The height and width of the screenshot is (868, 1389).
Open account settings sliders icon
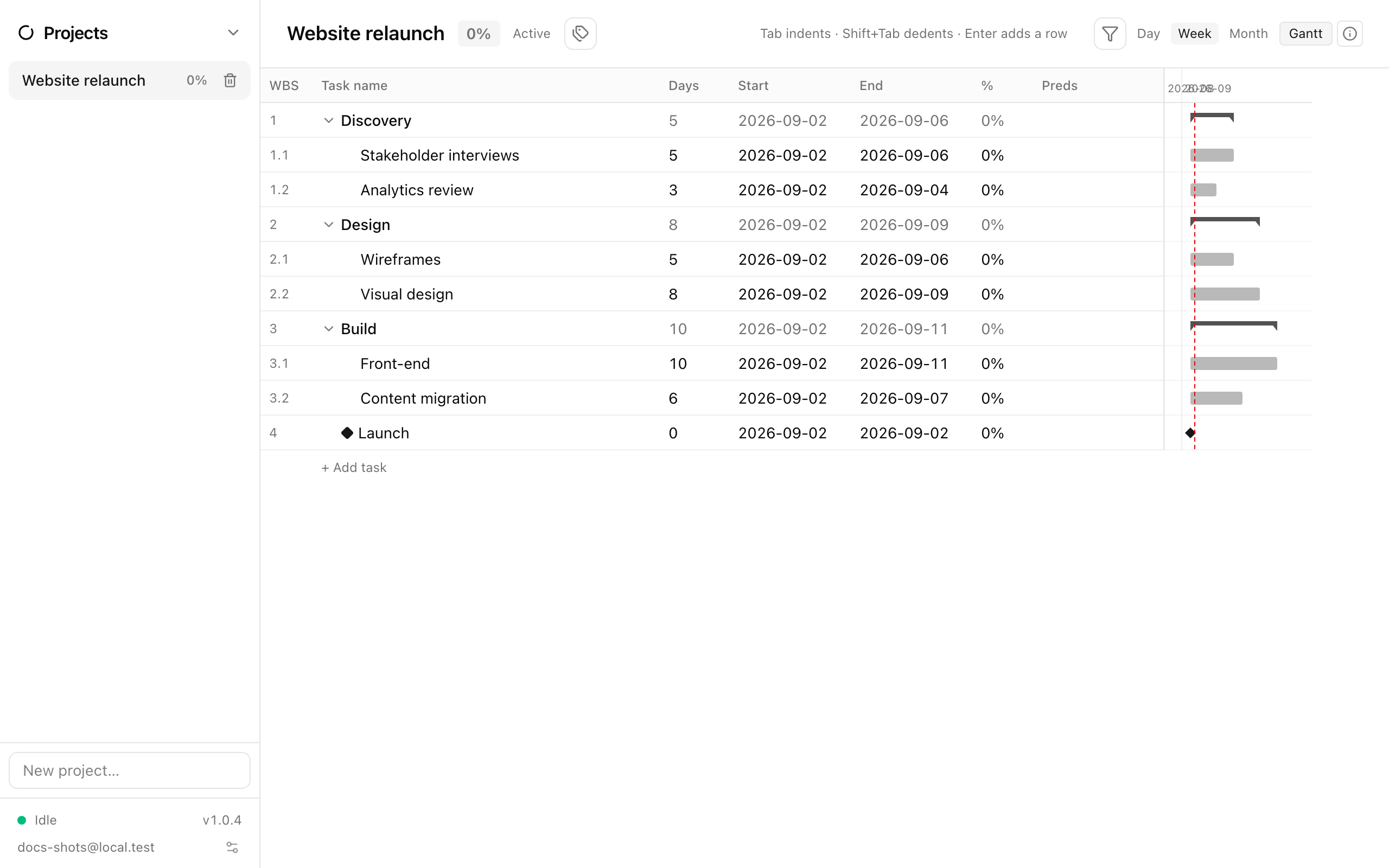point(232,847)
